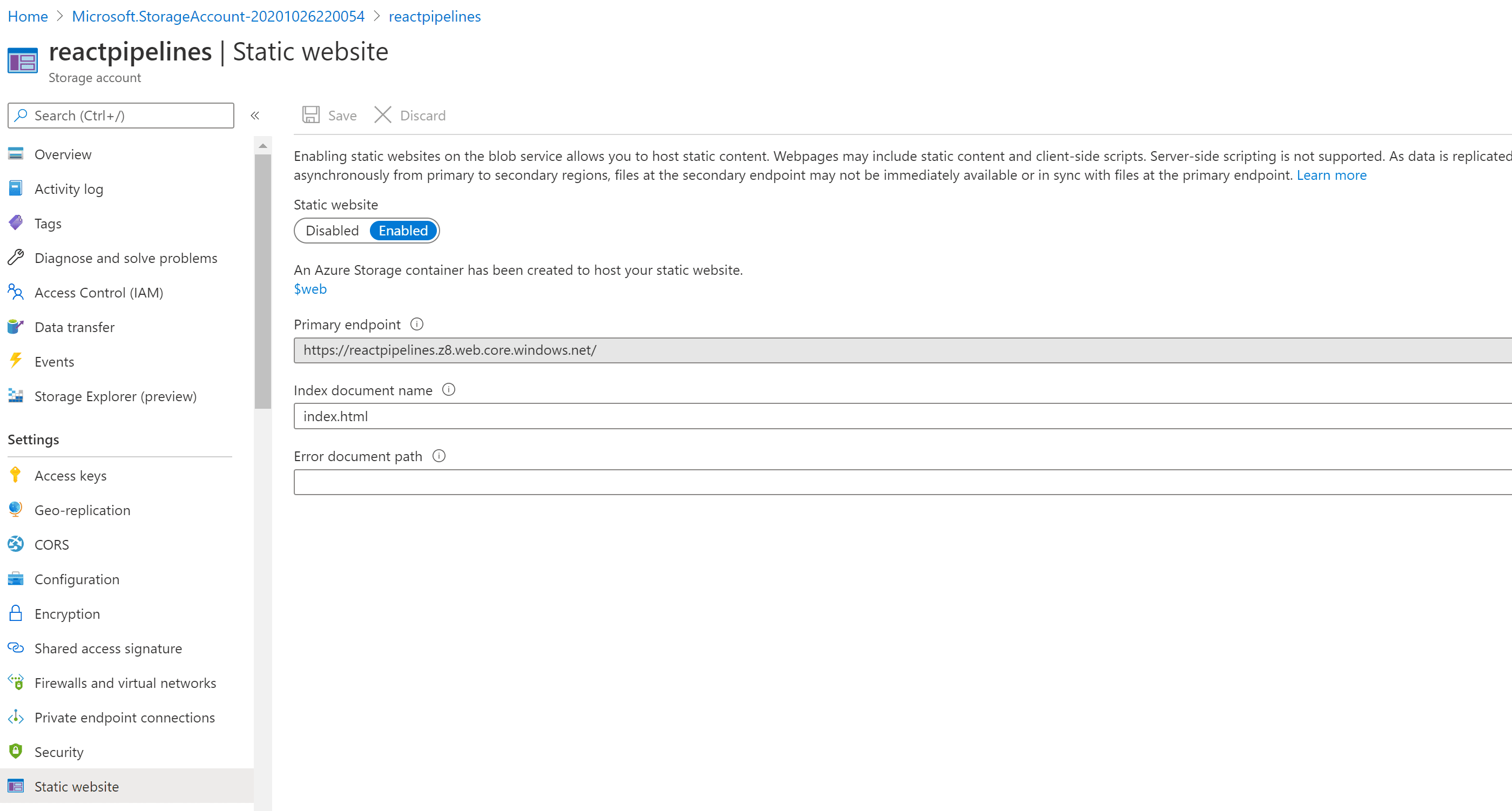Click the sidebar scroll up arrow
The width and height of the screenshot is (1512, 811).
[263, 146]
